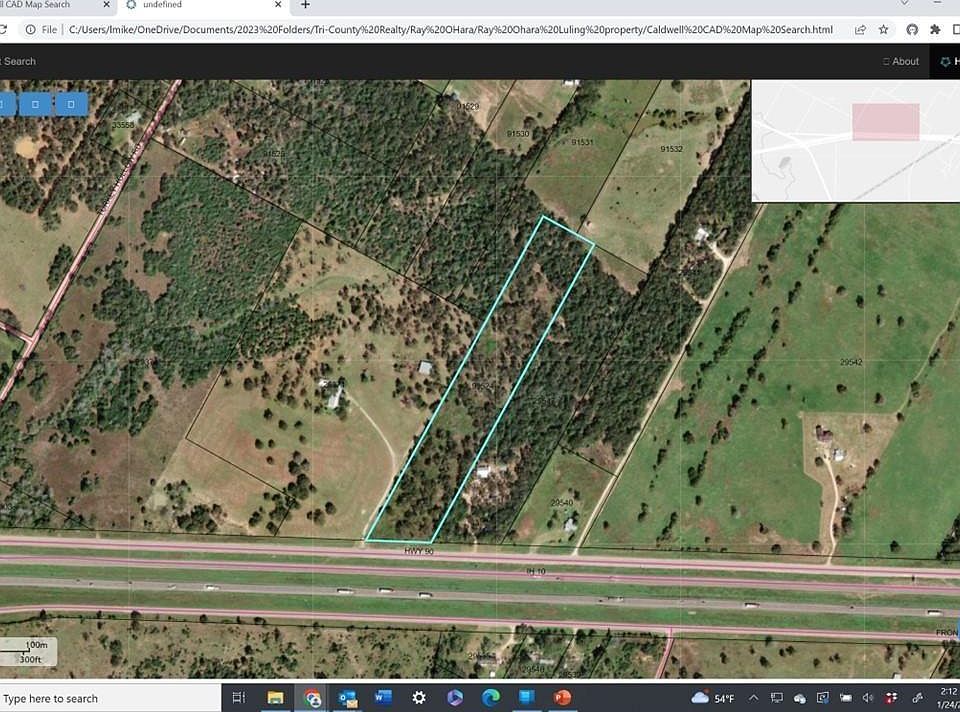Open the purple play-icon app in taskbar

pos(455,697)
